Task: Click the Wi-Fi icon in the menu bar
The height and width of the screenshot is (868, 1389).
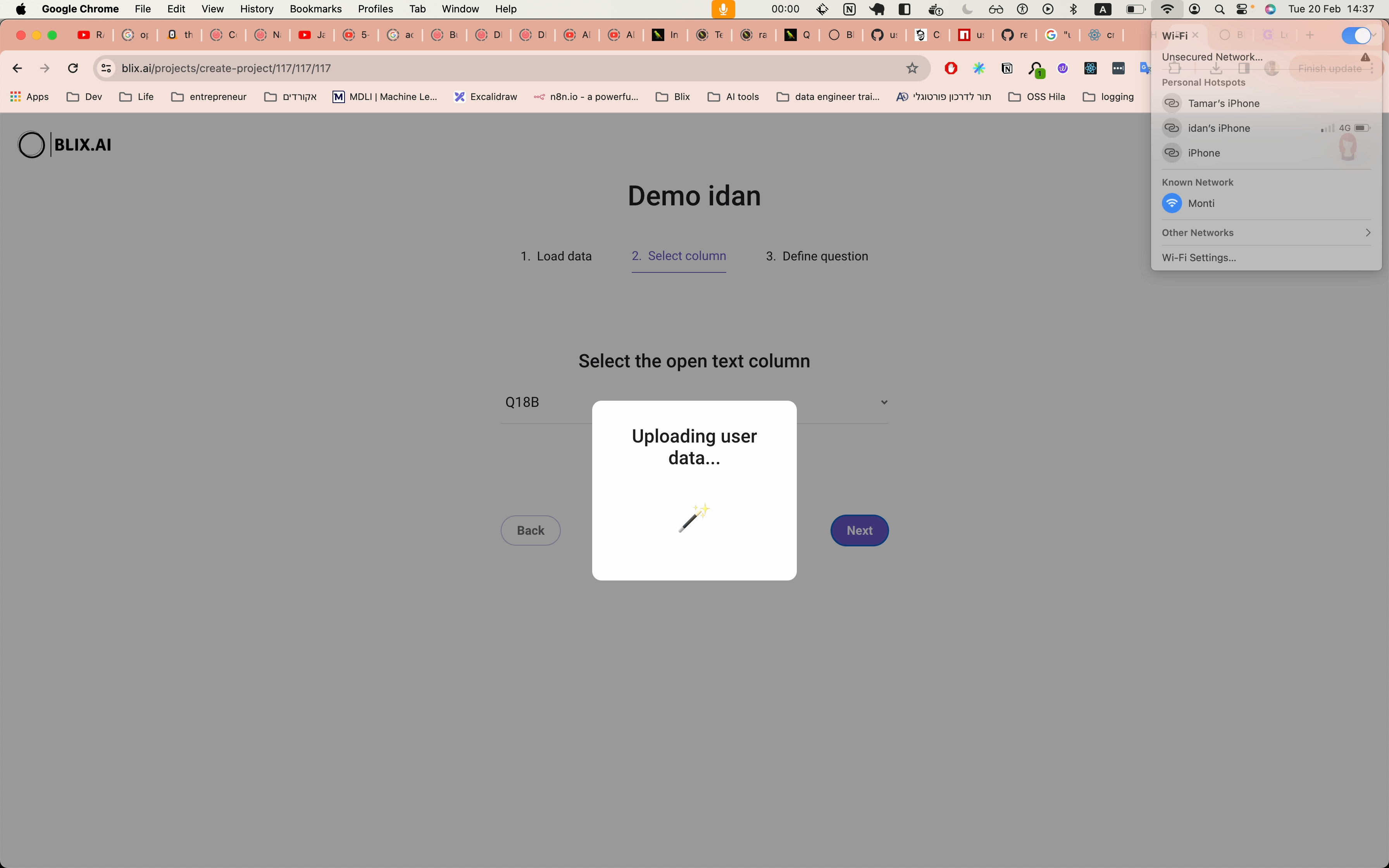Action: click(1167, 9)
